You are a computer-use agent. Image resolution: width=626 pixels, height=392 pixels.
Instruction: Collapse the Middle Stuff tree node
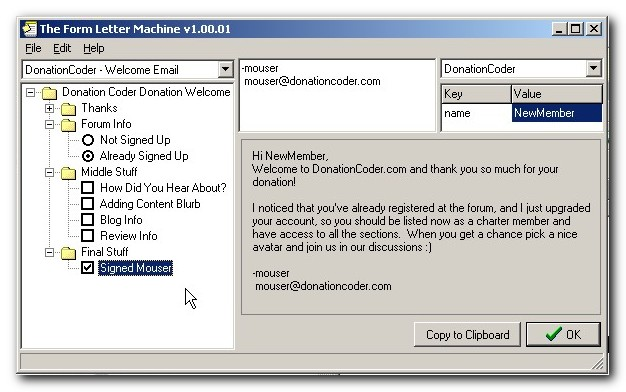[x=50, y=172]
